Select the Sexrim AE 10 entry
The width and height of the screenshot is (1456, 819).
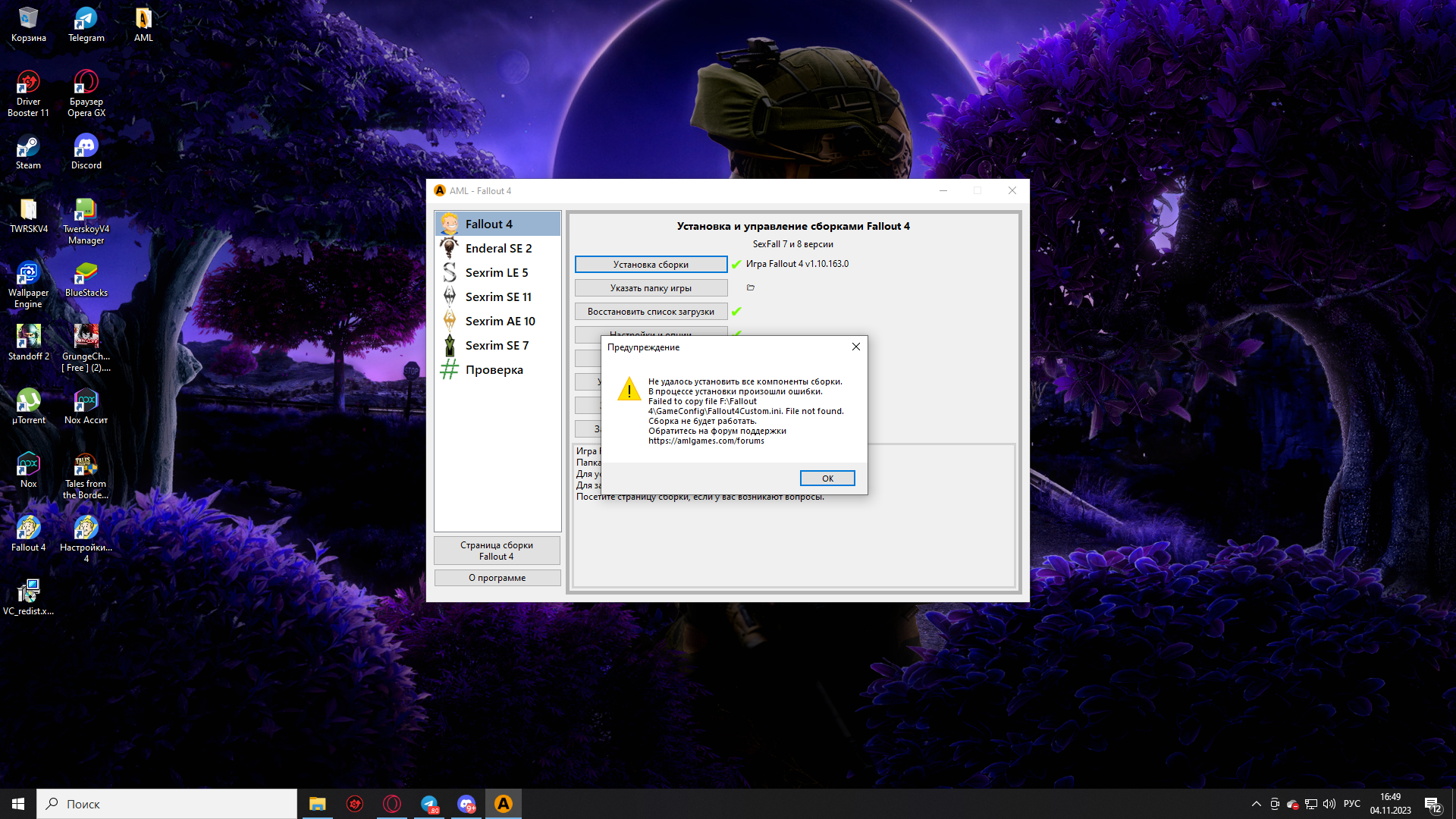click(499, 321)
